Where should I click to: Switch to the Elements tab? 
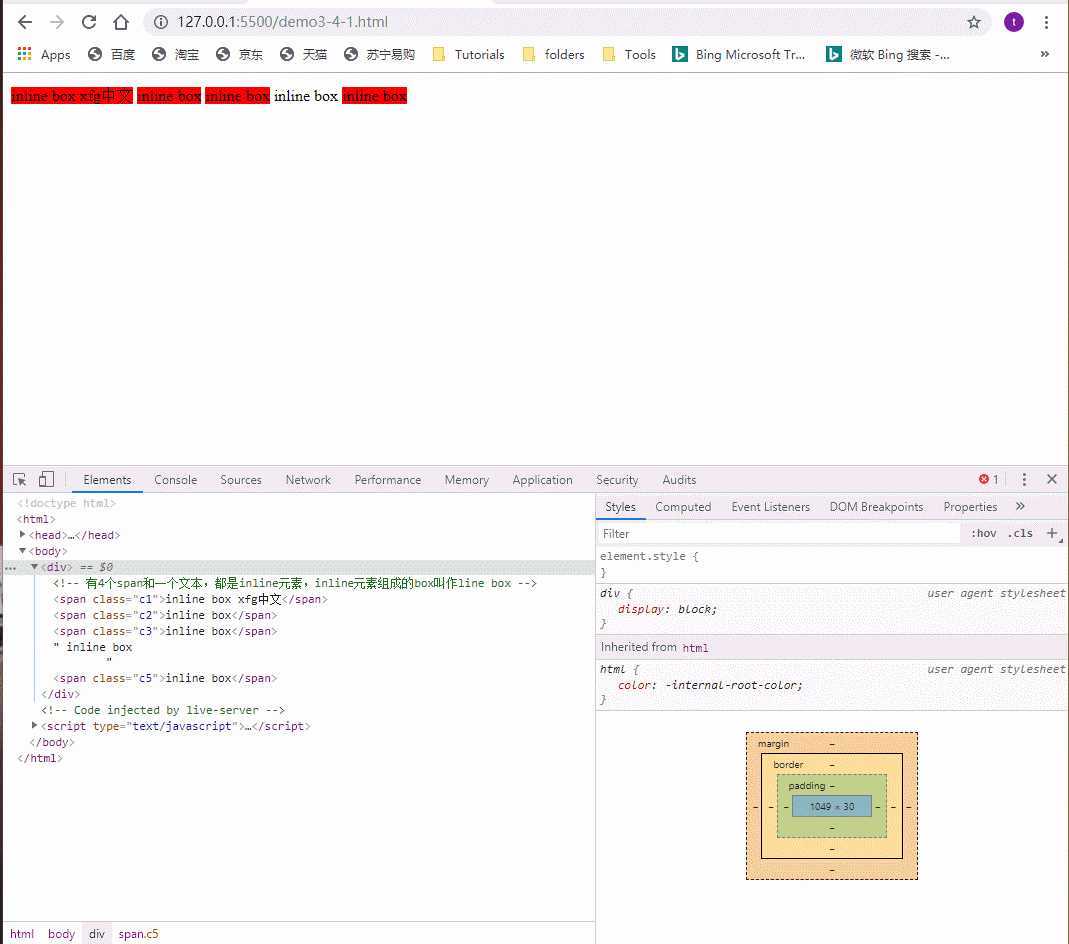[107, 480]
